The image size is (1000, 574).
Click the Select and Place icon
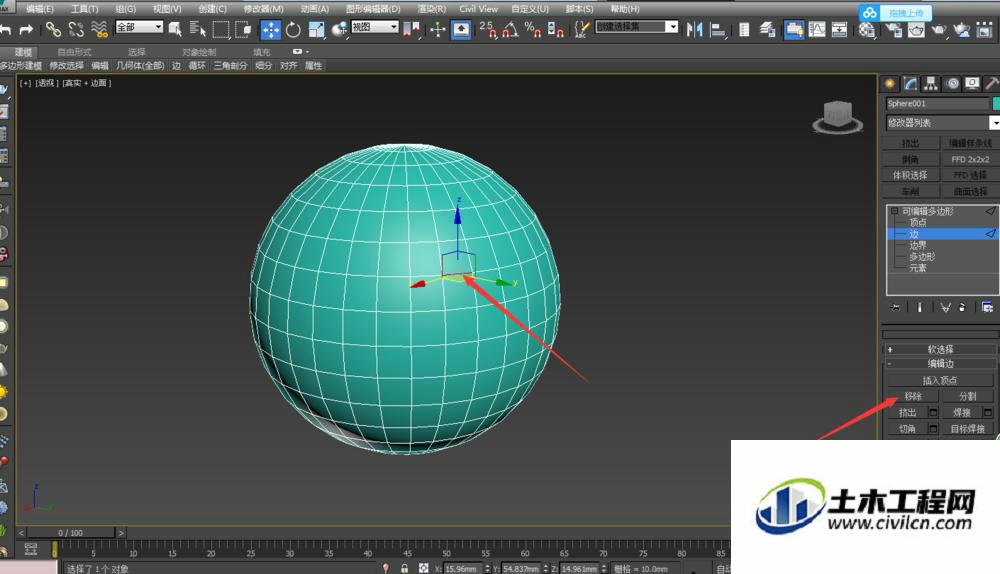click(340, 29)
